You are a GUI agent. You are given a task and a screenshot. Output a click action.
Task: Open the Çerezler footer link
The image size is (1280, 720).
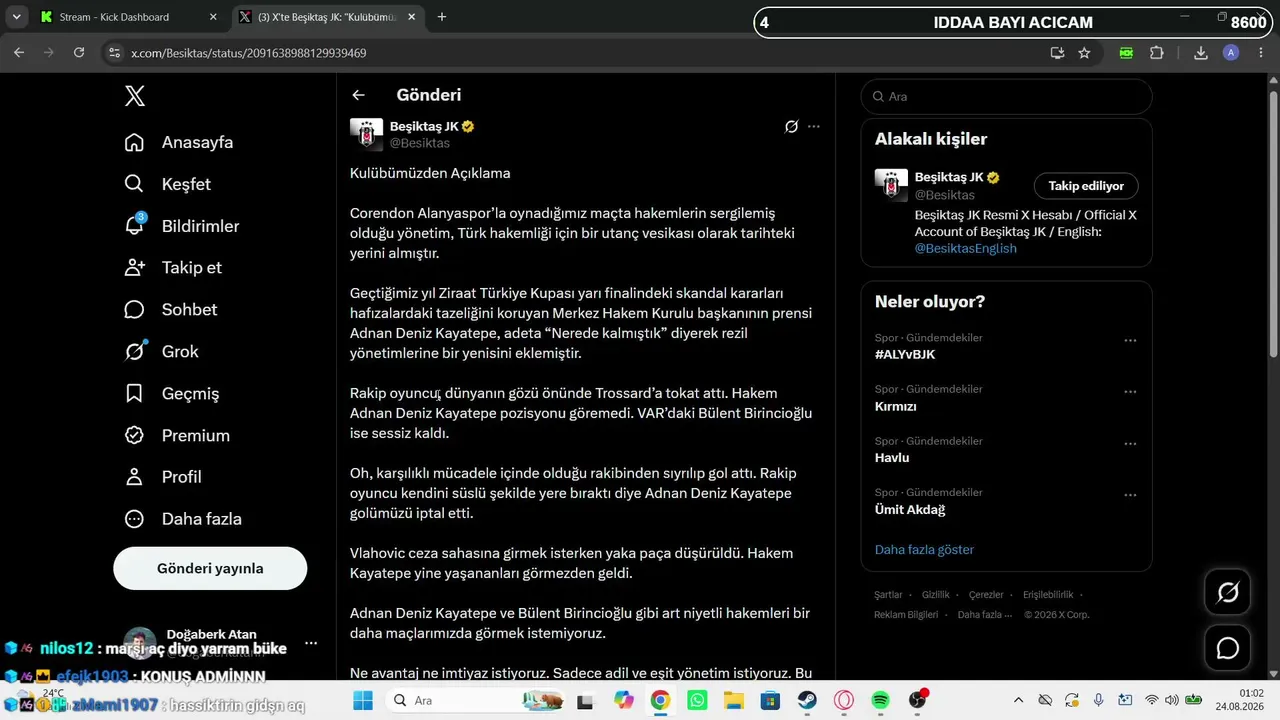pyautogui.click(x=986, y=594)
